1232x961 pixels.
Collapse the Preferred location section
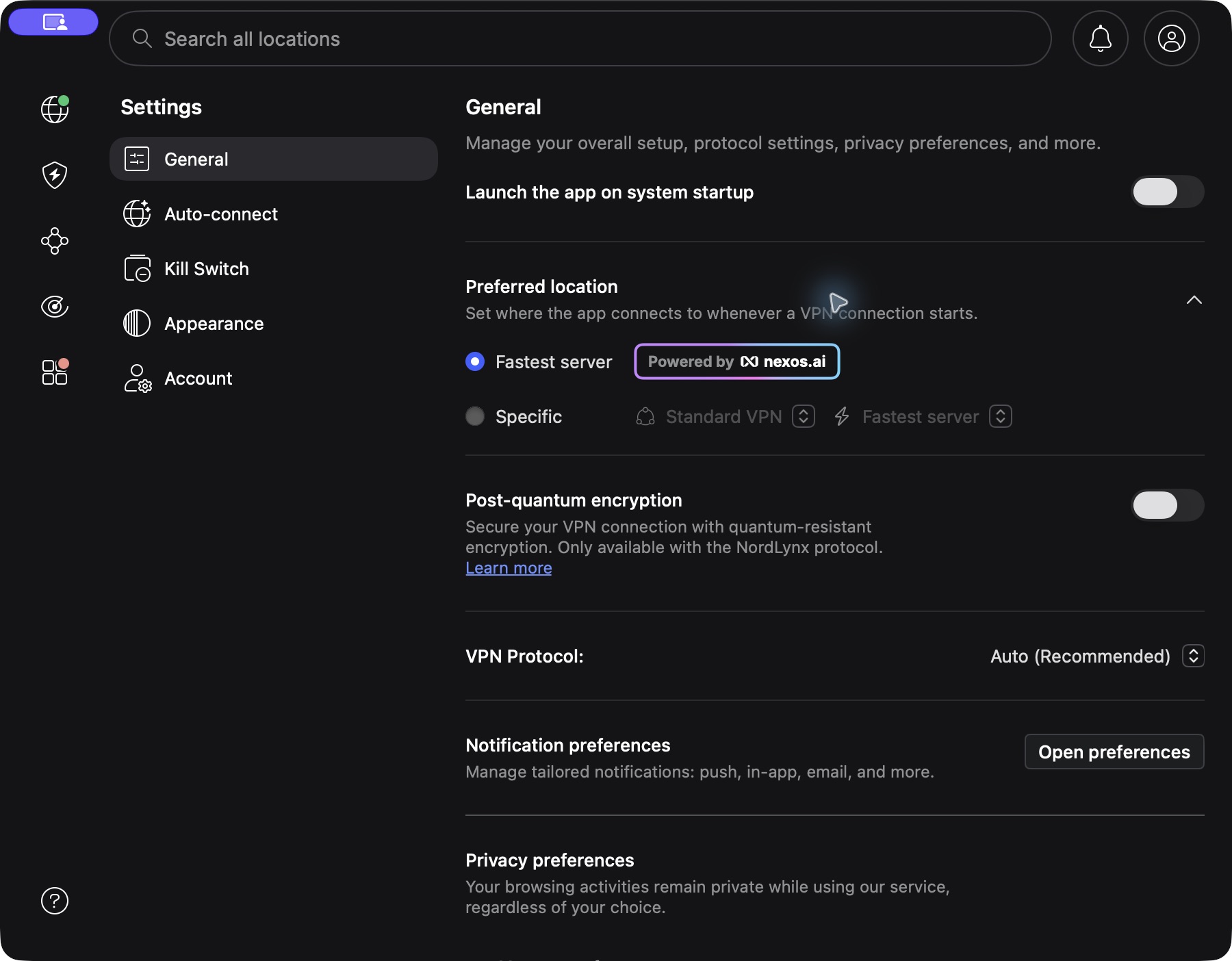coord(1194,300)
